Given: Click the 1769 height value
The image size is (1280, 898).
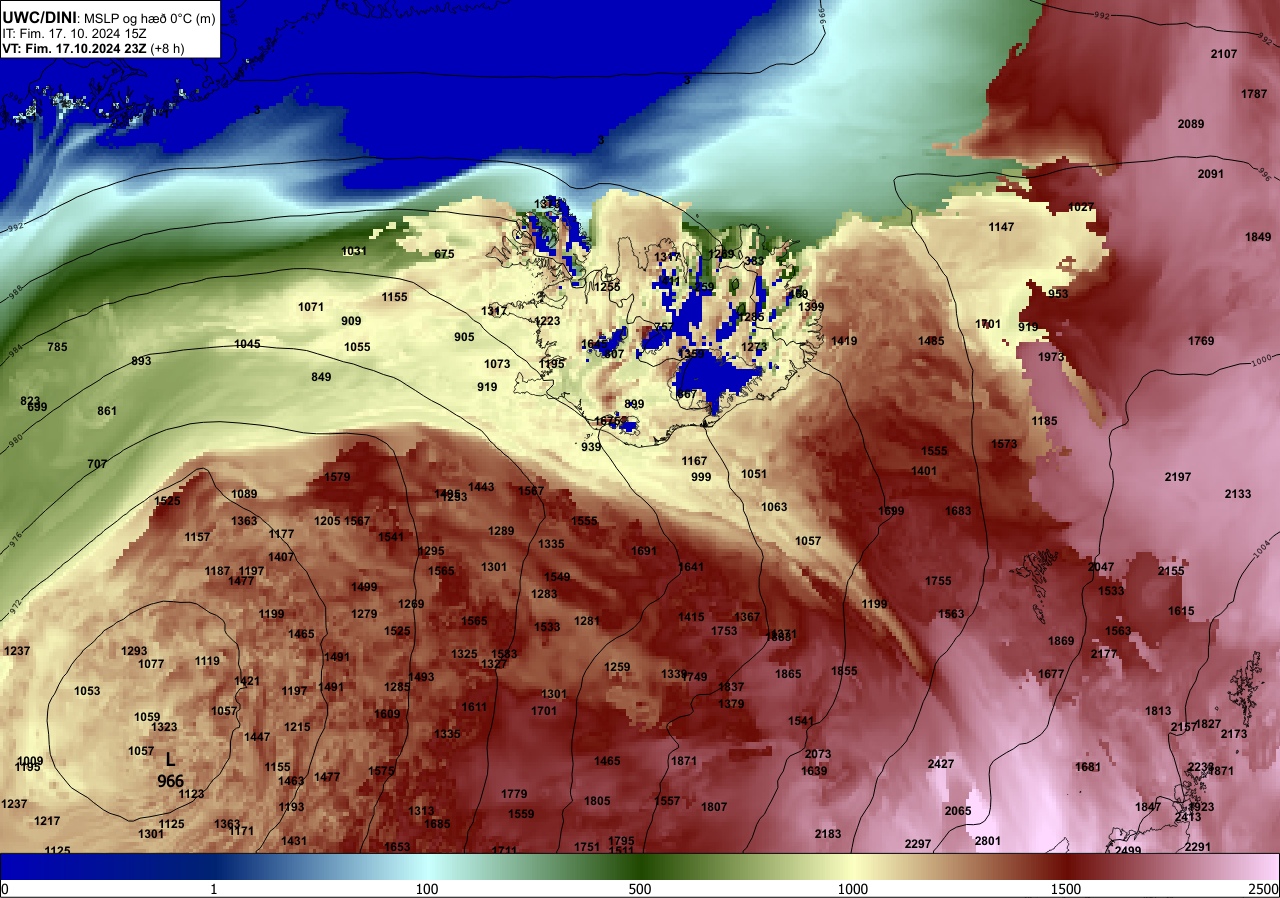Looking at the screenshot, I should click(1201, 341).
